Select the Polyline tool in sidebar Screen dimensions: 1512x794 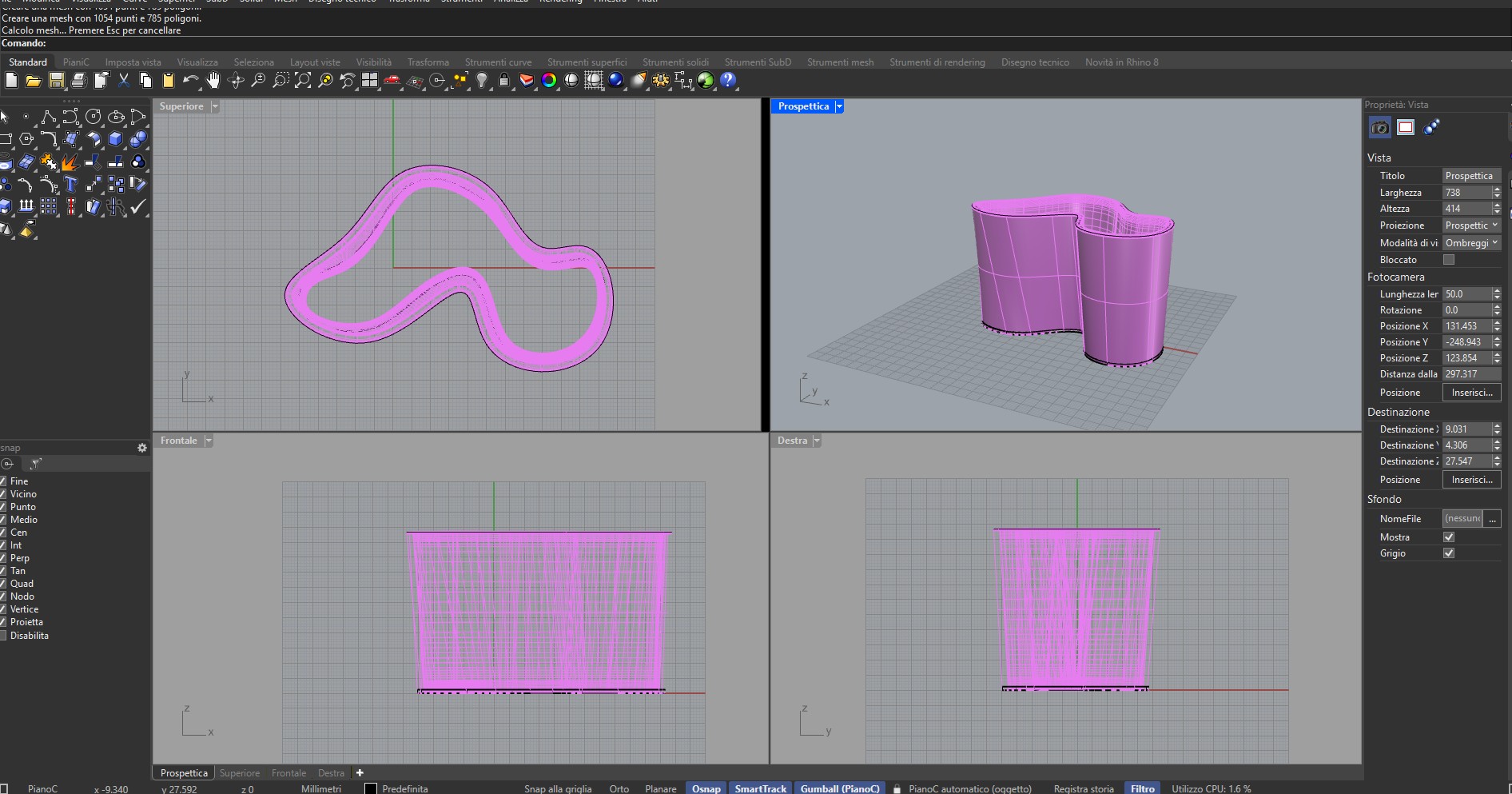[x=48, y=118]
